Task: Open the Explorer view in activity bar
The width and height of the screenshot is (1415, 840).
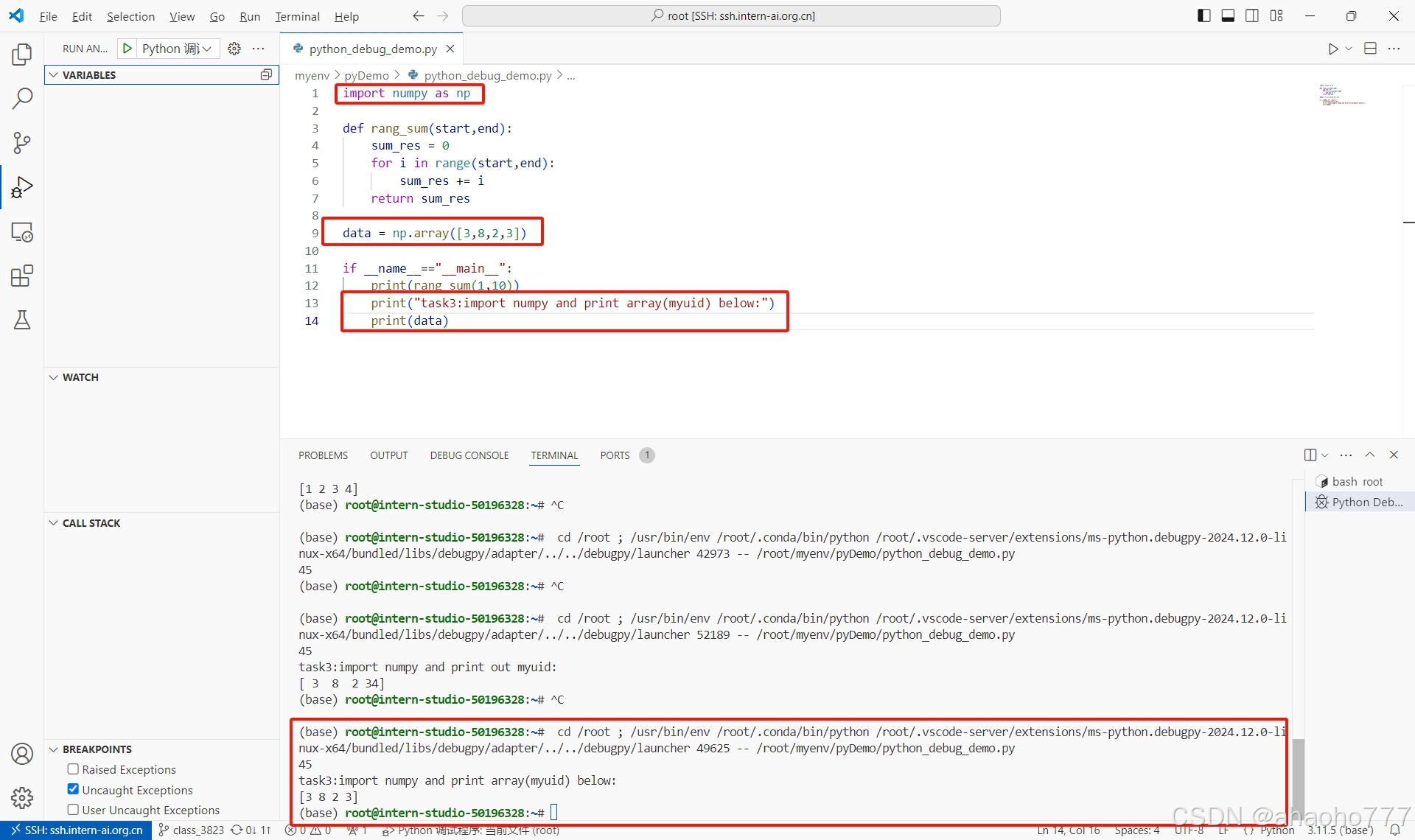Action: click(22, 54)
